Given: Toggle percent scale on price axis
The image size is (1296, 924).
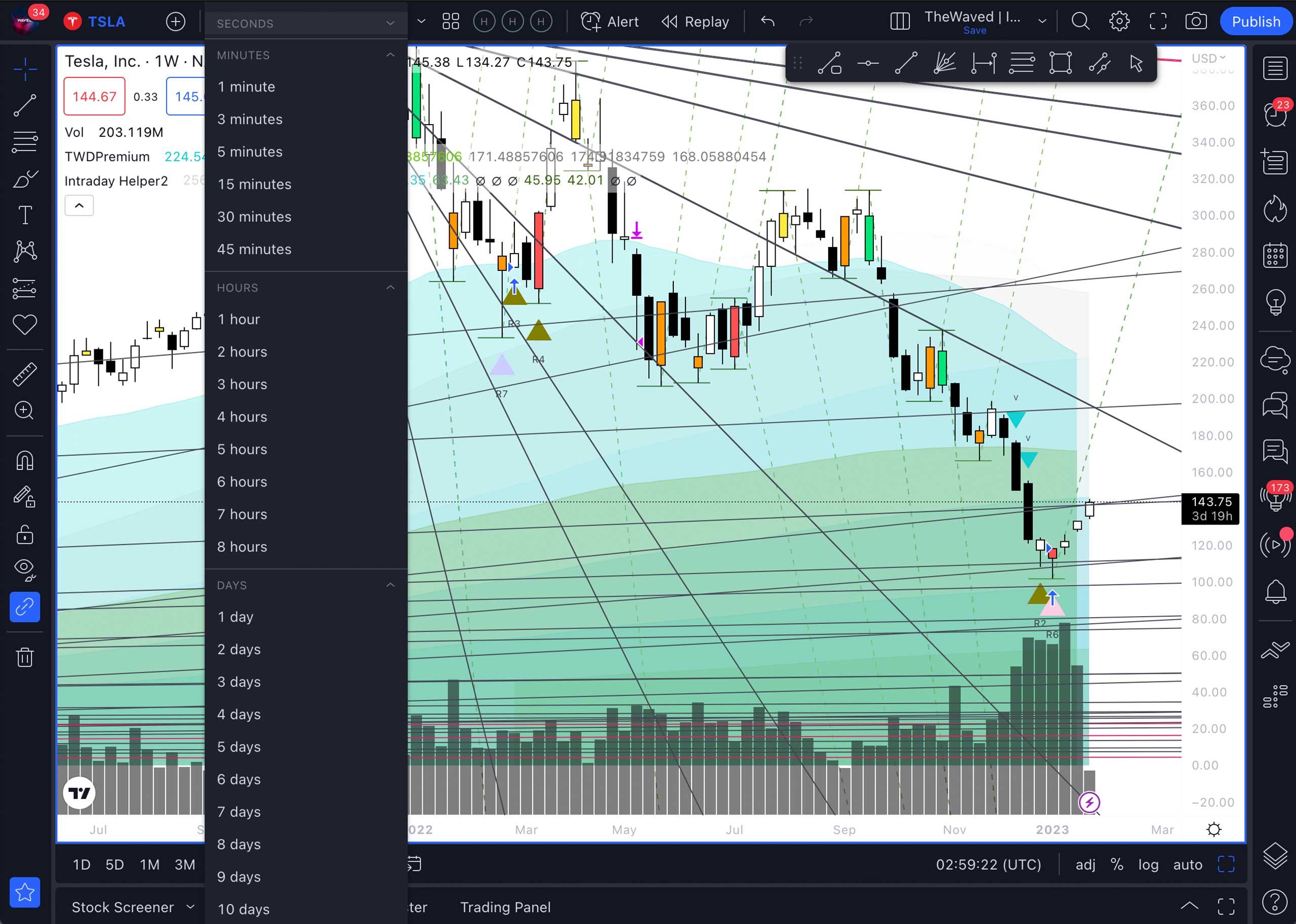Looking at the screenshot, I should pyautogui.click(x=1117, y=864).
